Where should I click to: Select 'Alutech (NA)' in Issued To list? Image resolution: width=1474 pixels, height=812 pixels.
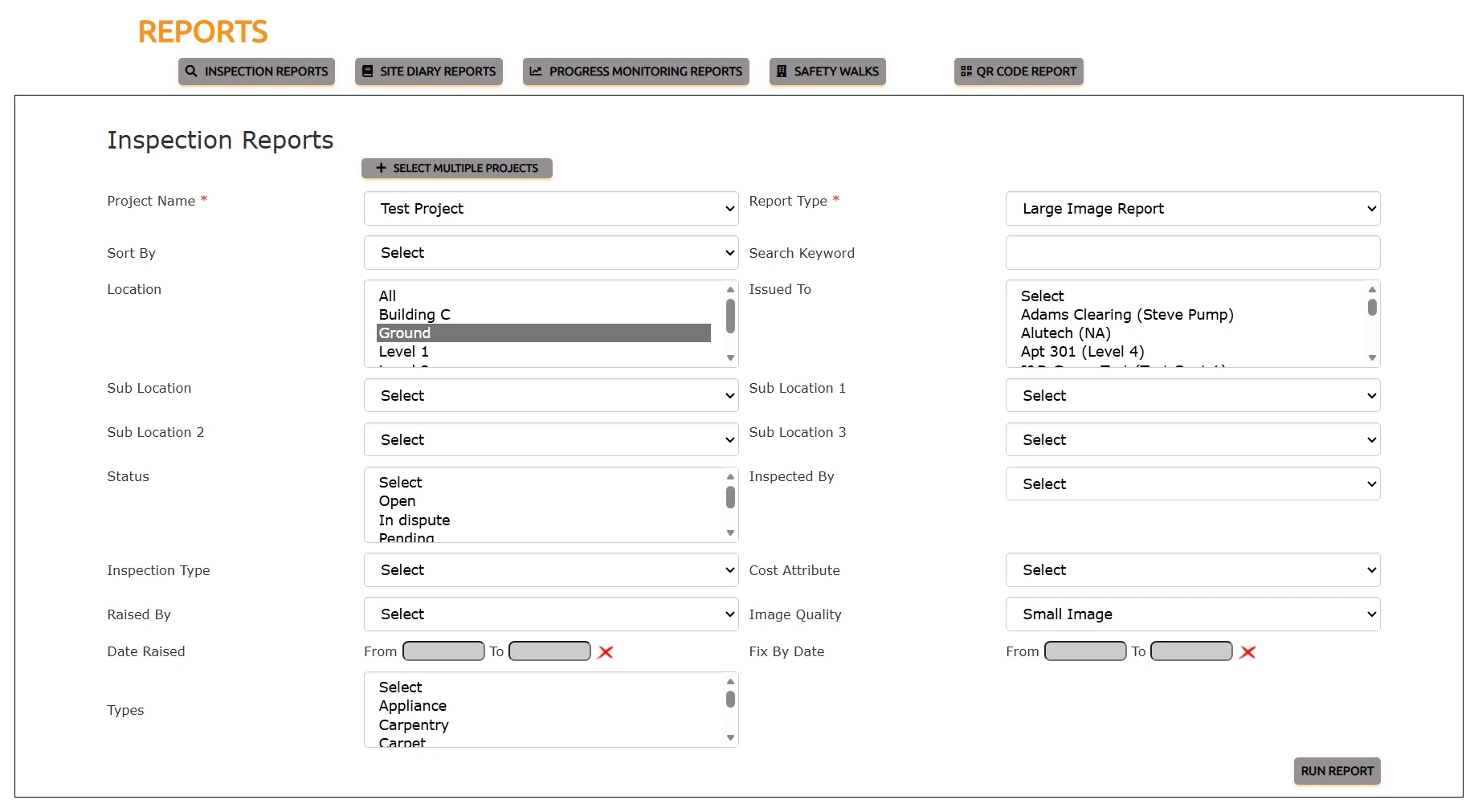(1186, 333)
